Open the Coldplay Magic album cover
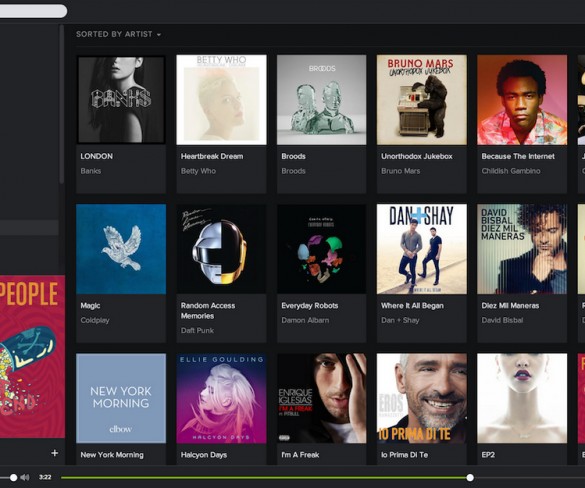The width and height of the screenshot is (585, 488). [x=121, y=249]
